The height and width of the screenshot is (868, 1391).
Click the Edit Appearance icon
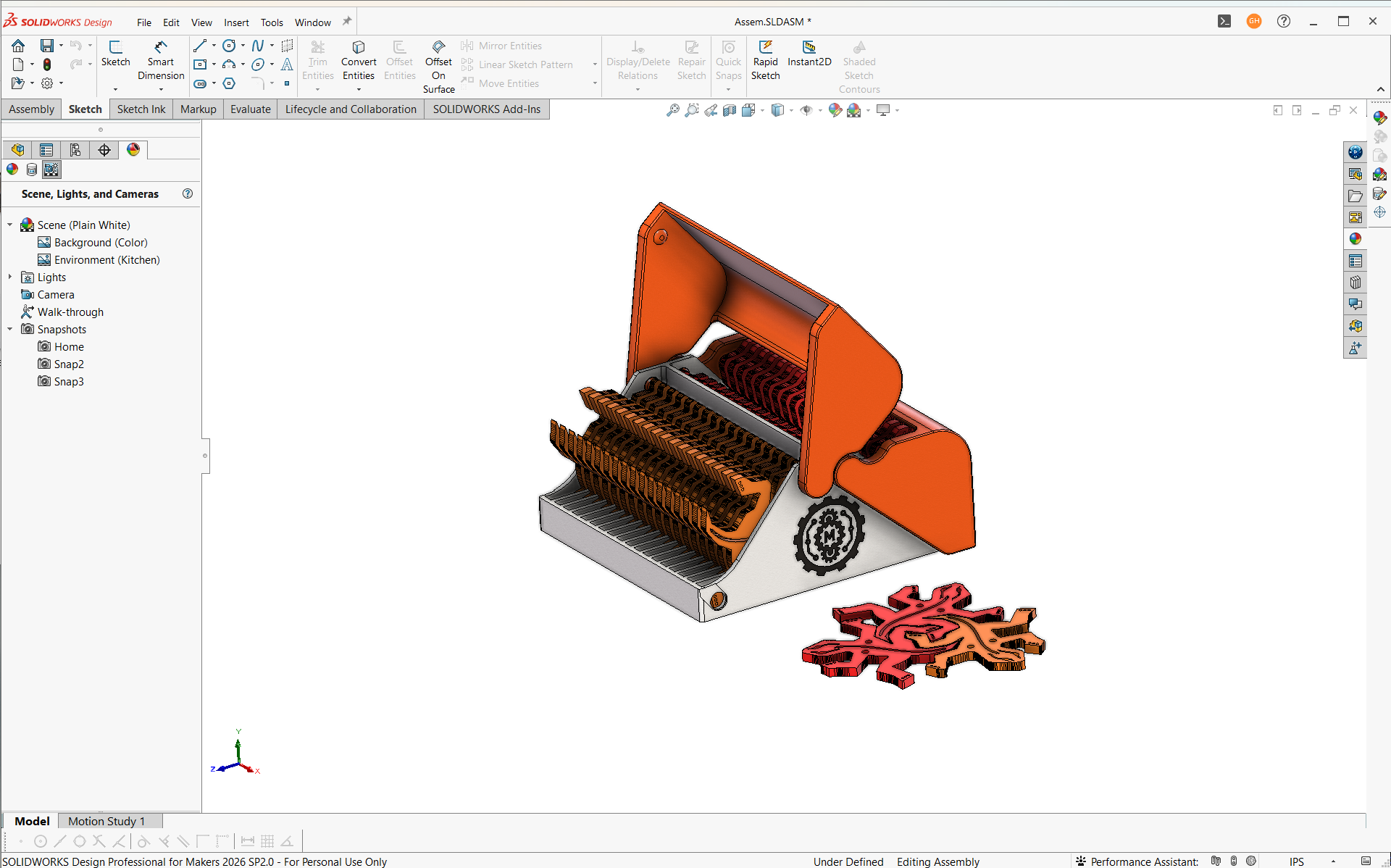coord(835,110)
